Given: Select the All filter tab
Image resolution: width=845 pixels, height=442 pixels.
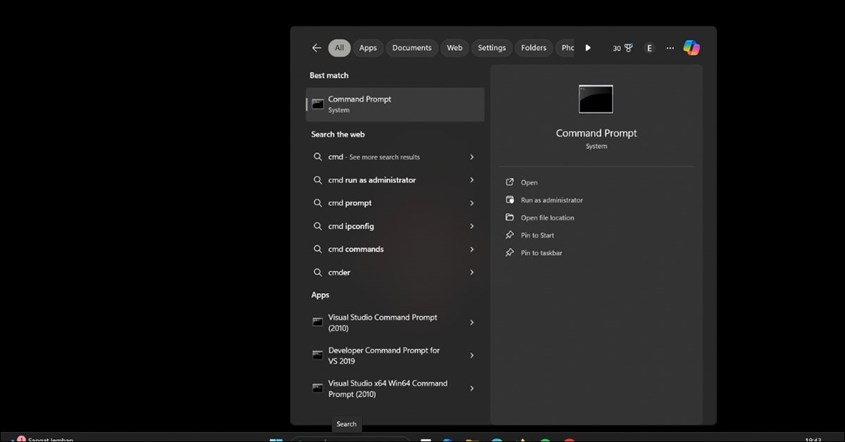Looking at the screenshot, I should pos(339,48).
